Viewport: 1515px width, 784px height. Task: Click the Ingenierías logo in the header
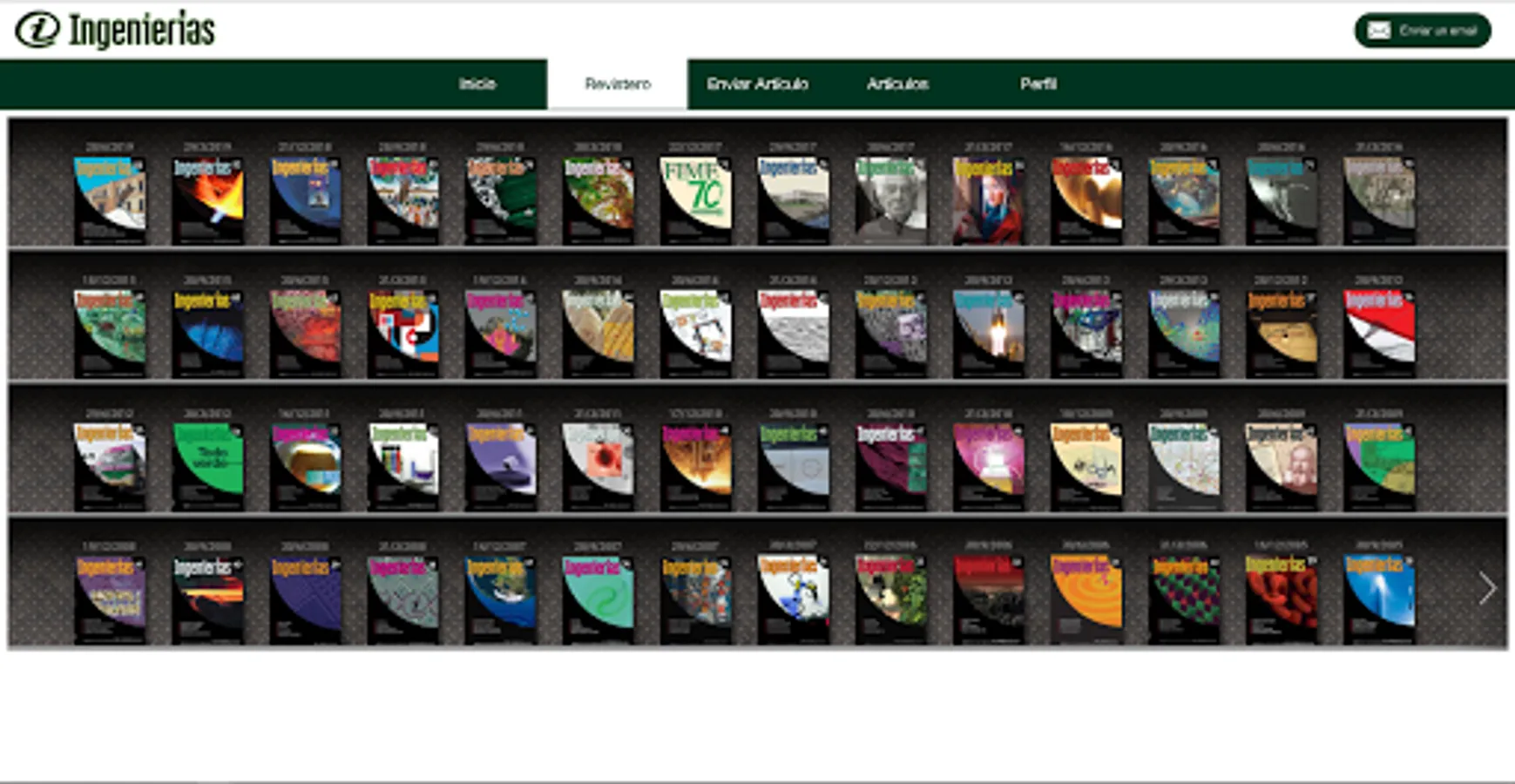pyautogui.click(x=115, y=30)
